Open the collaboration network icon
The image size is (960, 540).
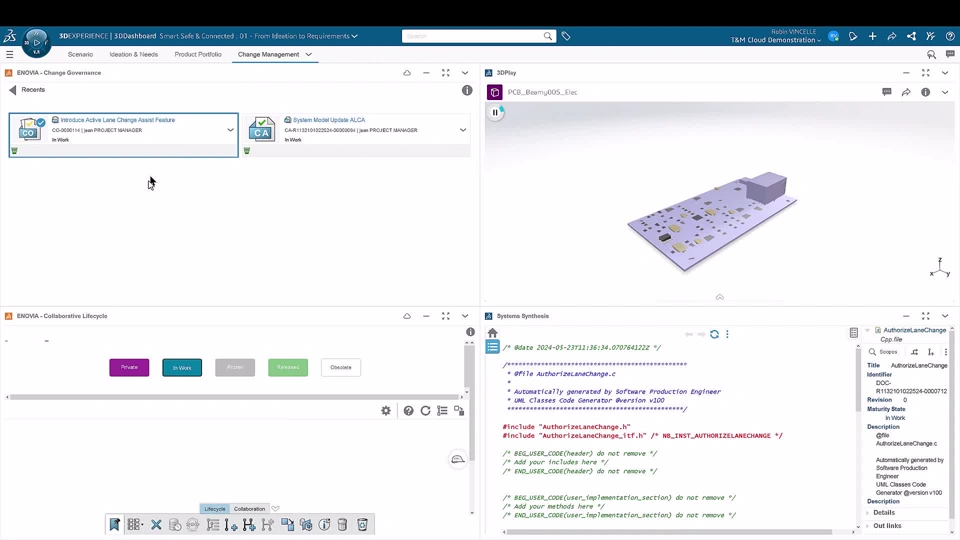tap(911, 36)
